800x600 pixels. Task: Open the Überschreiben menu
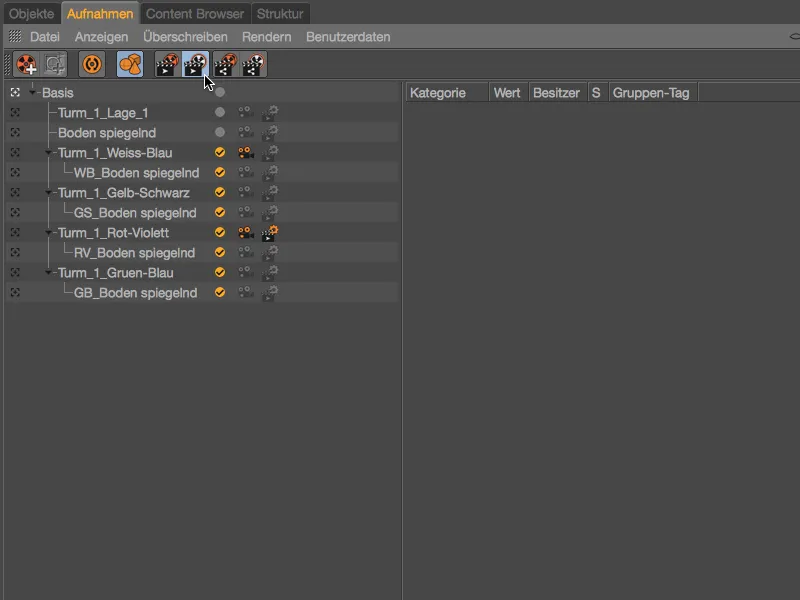pyautogui.click(x=185, y=37)
